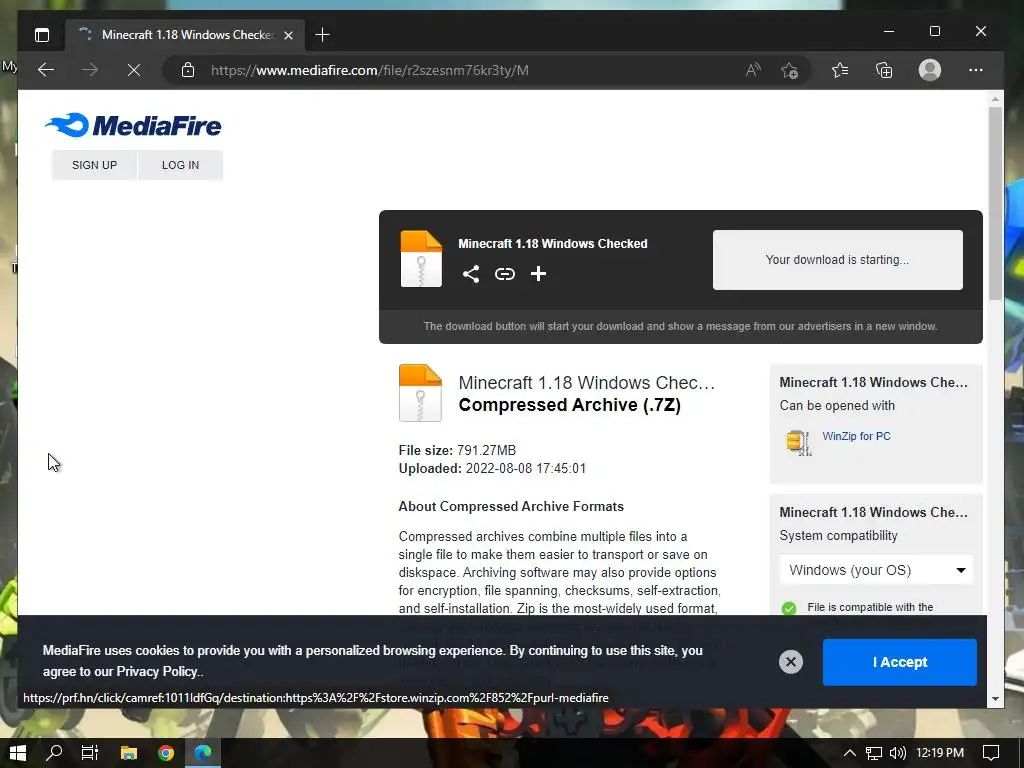Image resolution: width=1024 pixels, height=768 pixels.
Task: Open taskbar search magnifier
Action: [x=54, y=753]
